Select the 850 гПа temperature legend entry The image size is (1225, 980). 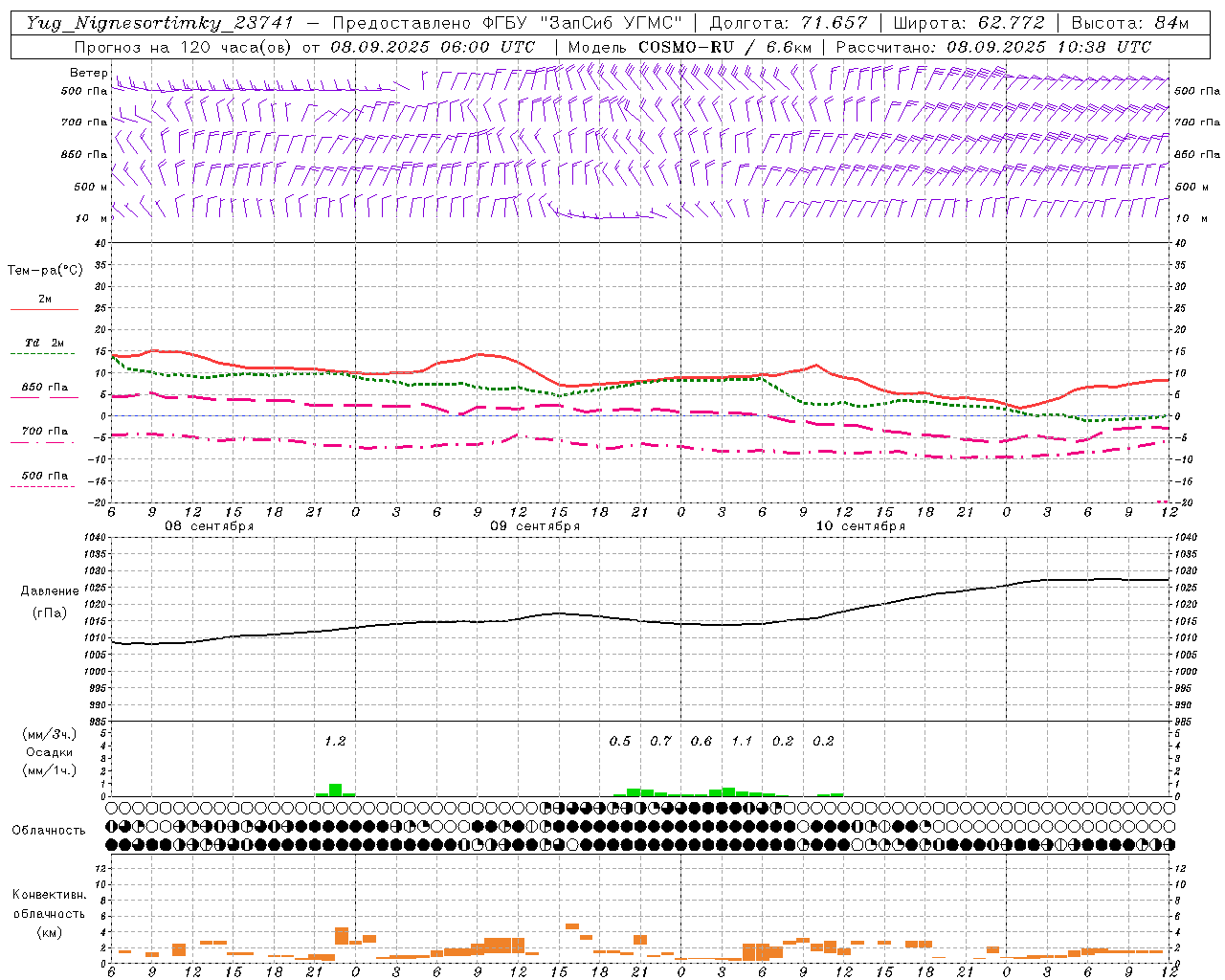(45, 388)
